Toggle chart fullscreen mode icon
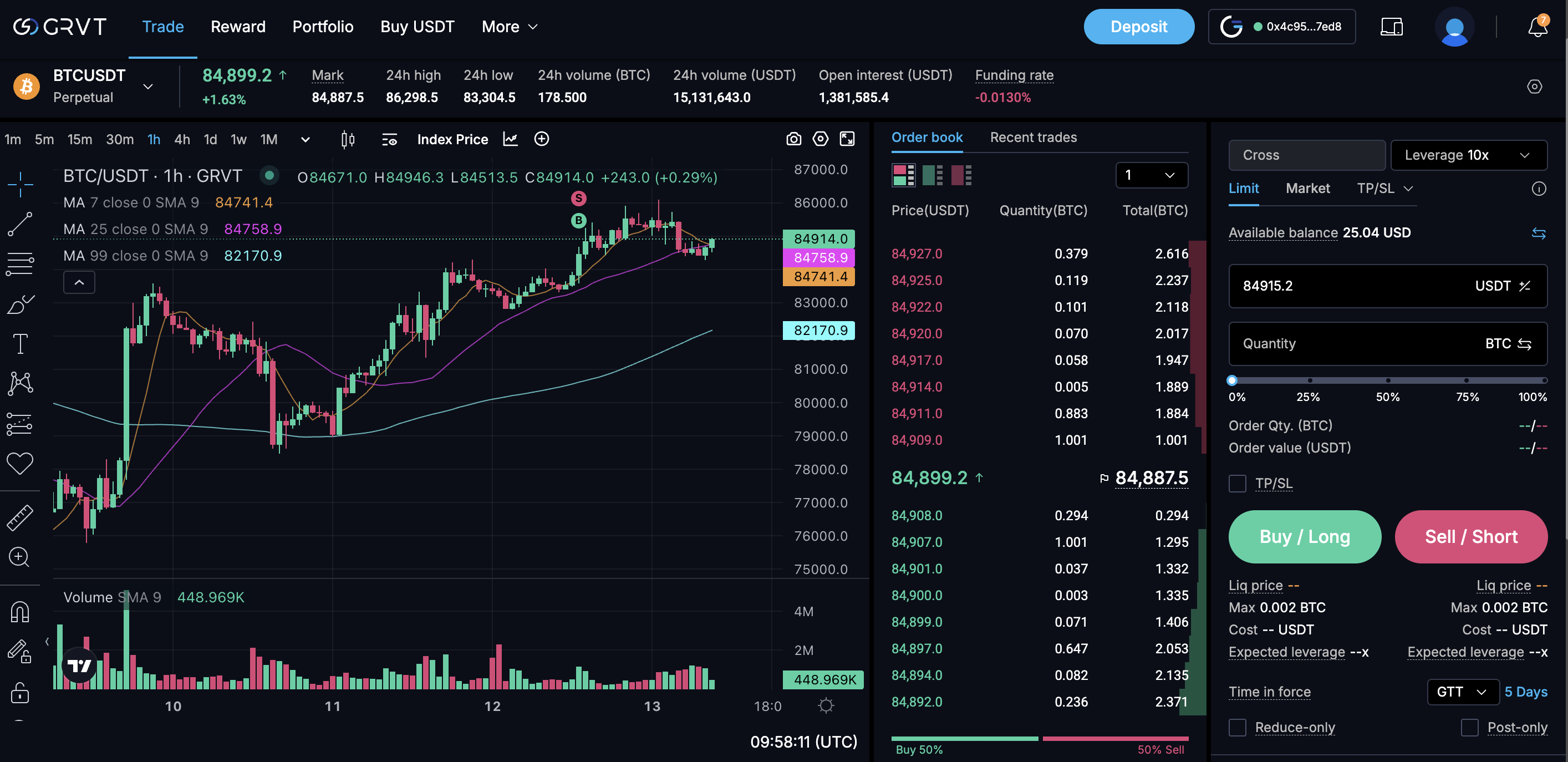Screen dimensions: 1568x762 coord(847,139)
